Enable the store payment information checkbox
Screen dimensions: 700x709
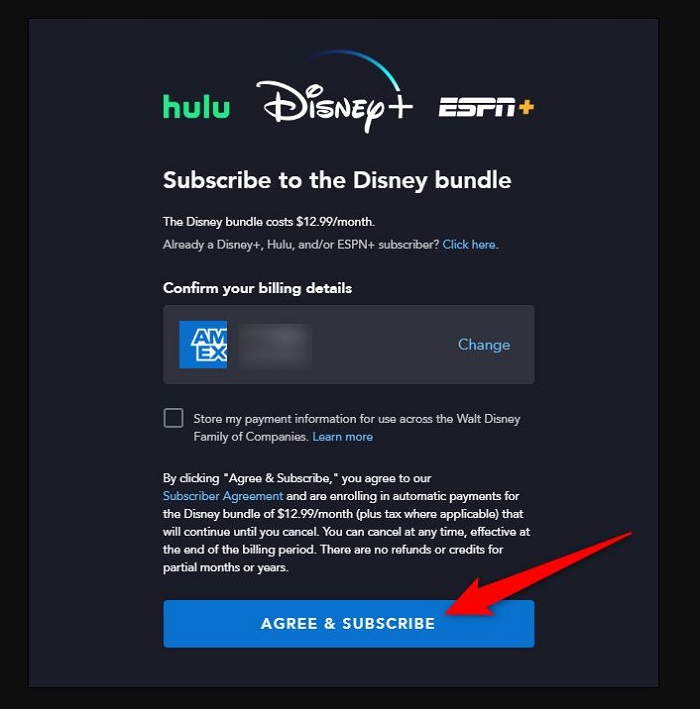(173, 418)
